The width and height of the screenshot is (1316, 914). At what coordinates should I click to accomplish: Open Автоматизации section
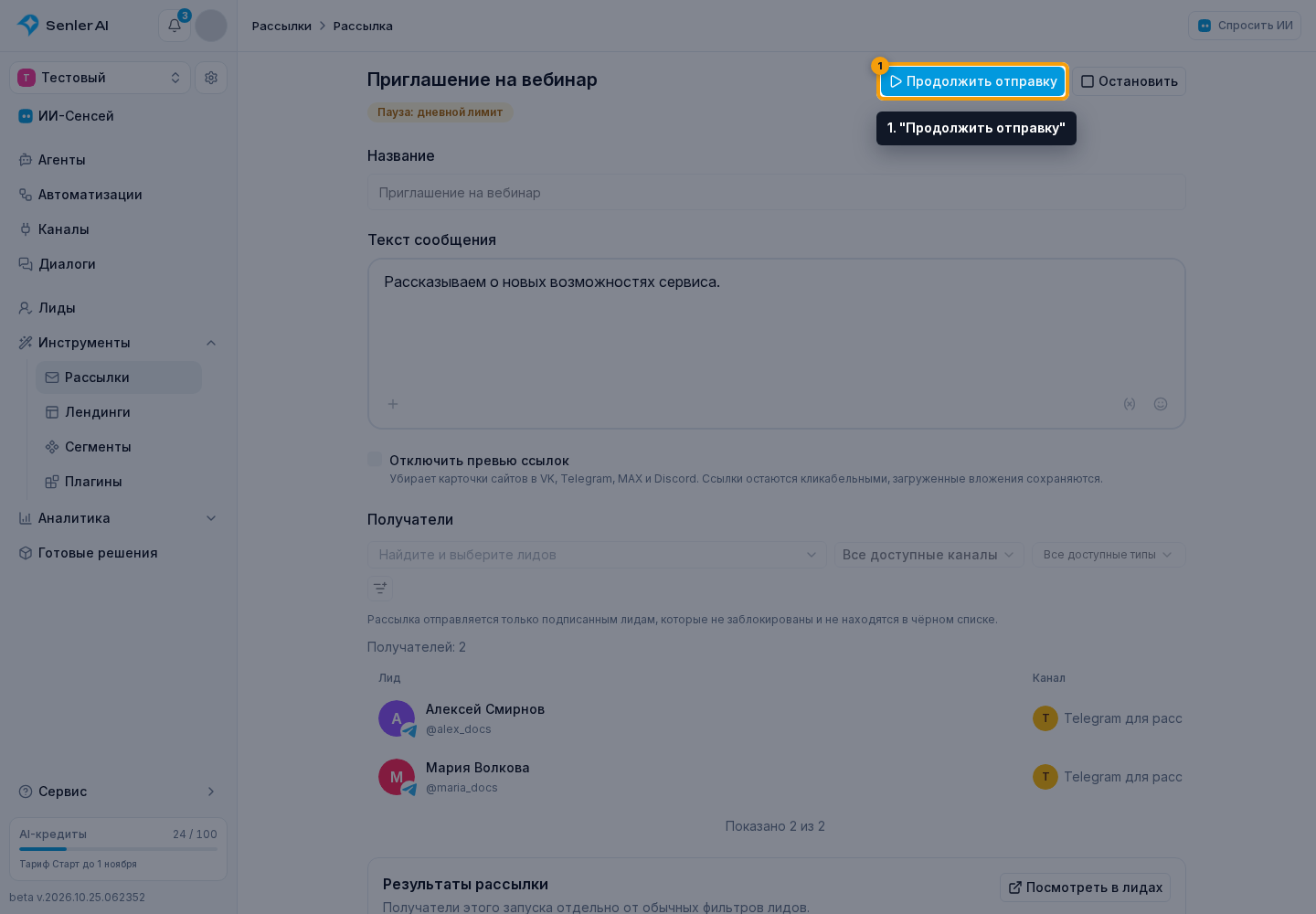point(118,195)
